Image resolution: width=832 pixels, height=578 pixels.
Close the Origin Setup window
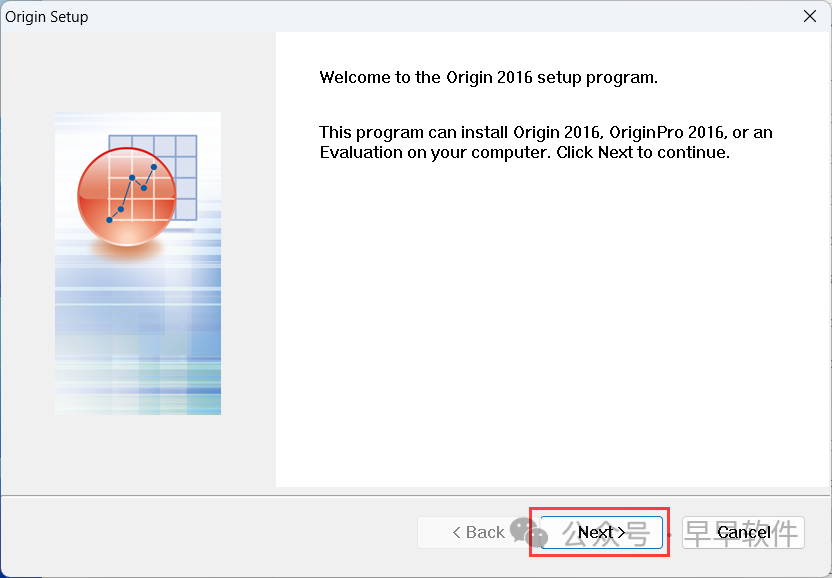[x=810, y=17]
